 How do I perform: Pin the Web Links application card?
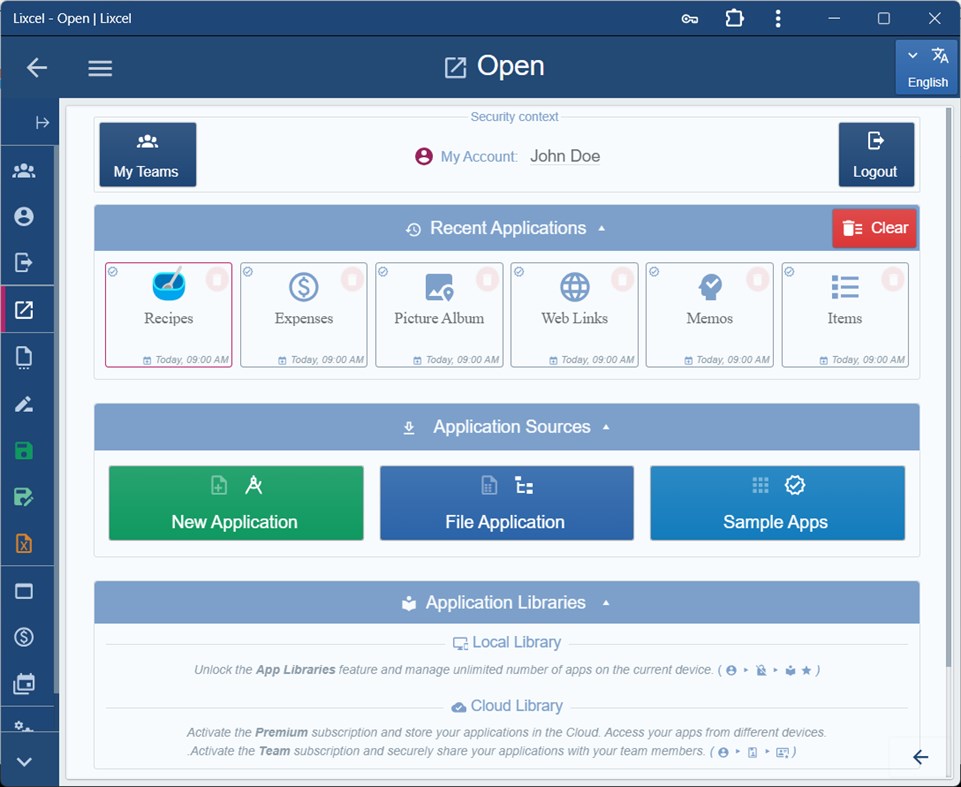point(623,280)
